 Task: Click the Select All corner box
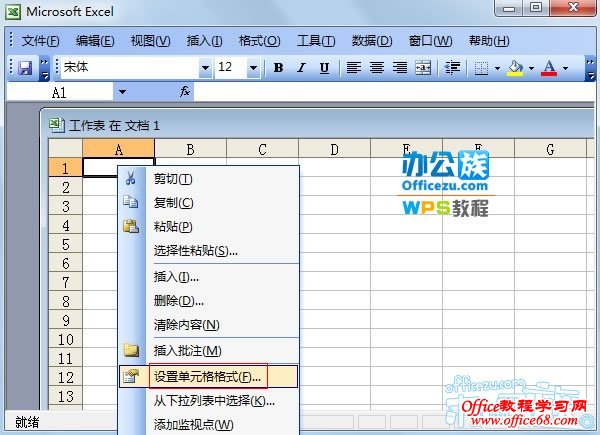[x=65, y=148]
